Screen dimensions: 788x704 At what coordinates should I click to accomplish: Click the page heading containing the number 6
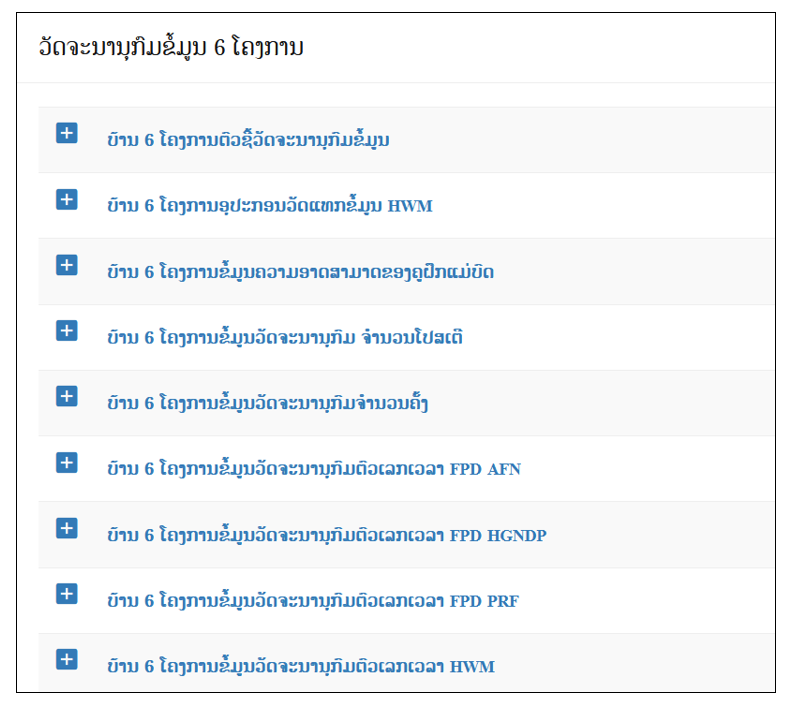(171, 47)
